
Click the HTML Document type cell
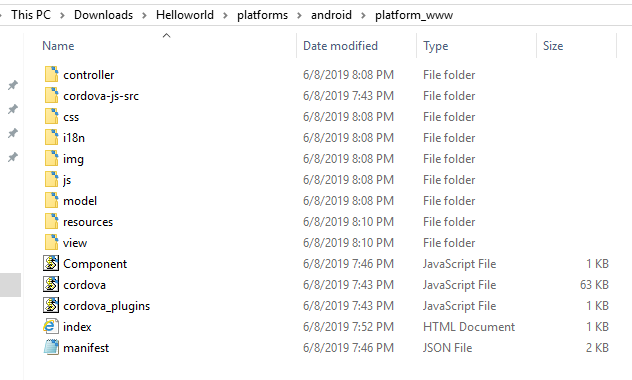[x=469, y=326]
